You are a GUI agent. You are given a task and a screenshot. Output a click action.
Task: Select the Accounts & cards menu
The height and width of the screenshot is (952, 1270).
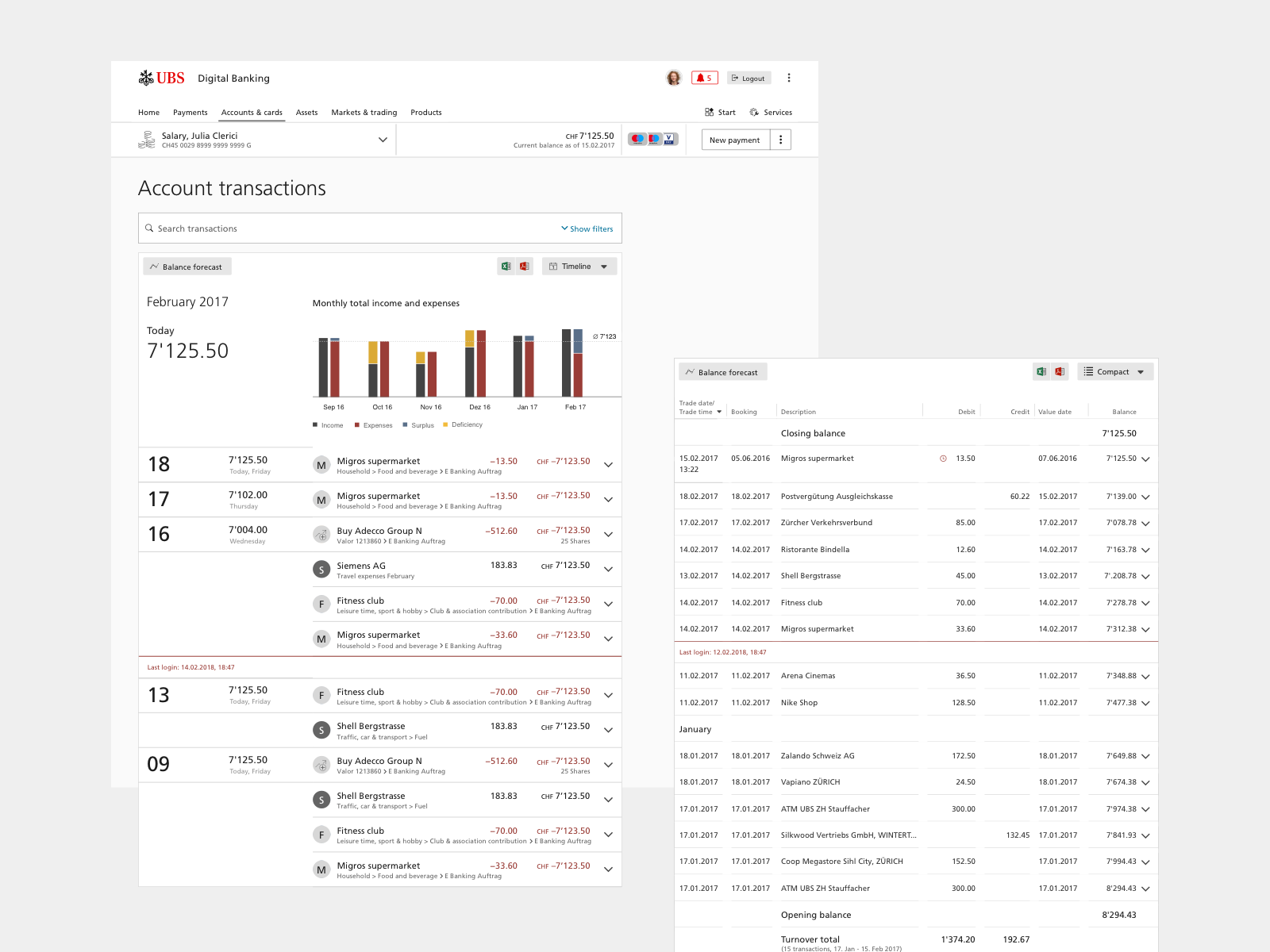(252, 112)
